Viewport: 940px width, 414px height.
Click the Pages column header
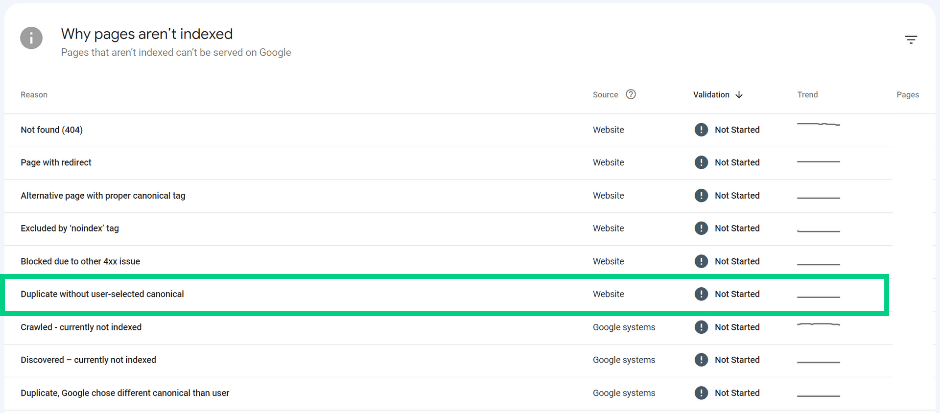pos(908,95)
